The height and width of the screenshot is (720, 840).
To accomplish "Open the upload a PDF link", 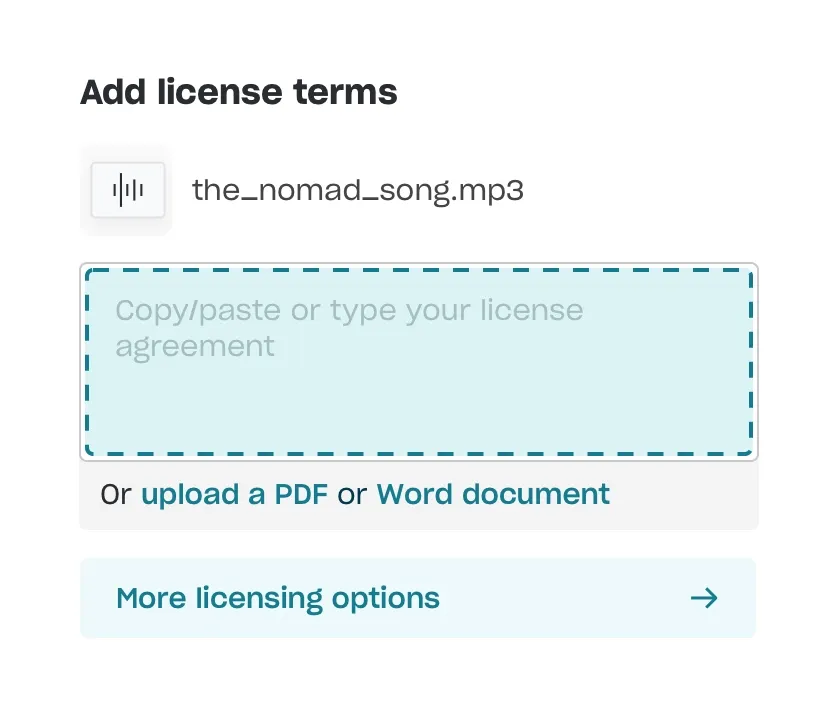I will click(234, 494).
